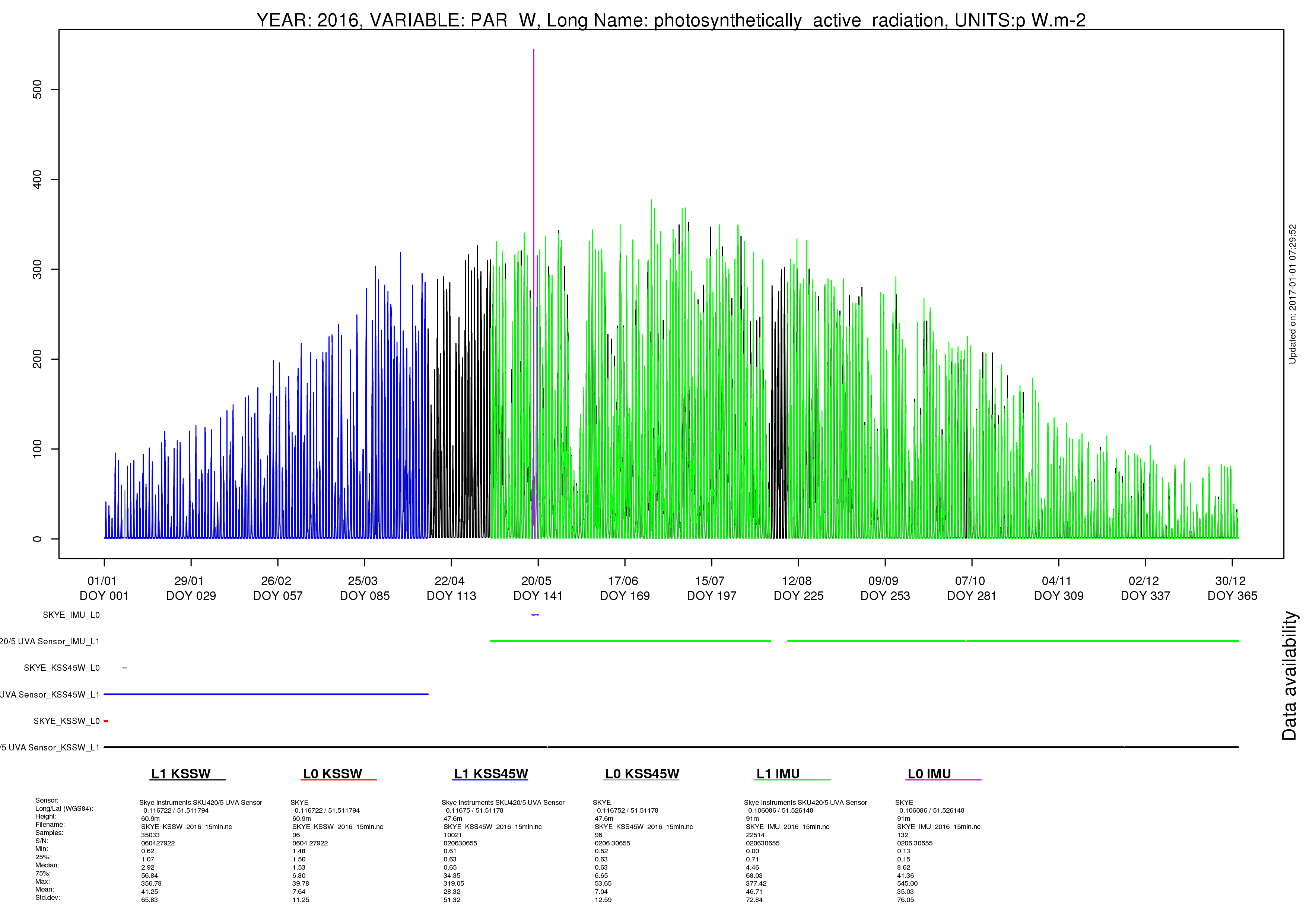Click the 'L1 KSS45W' legend heading
This screenshot has width=1306, height=924.
pyautogui.click(x=491, y=774)
